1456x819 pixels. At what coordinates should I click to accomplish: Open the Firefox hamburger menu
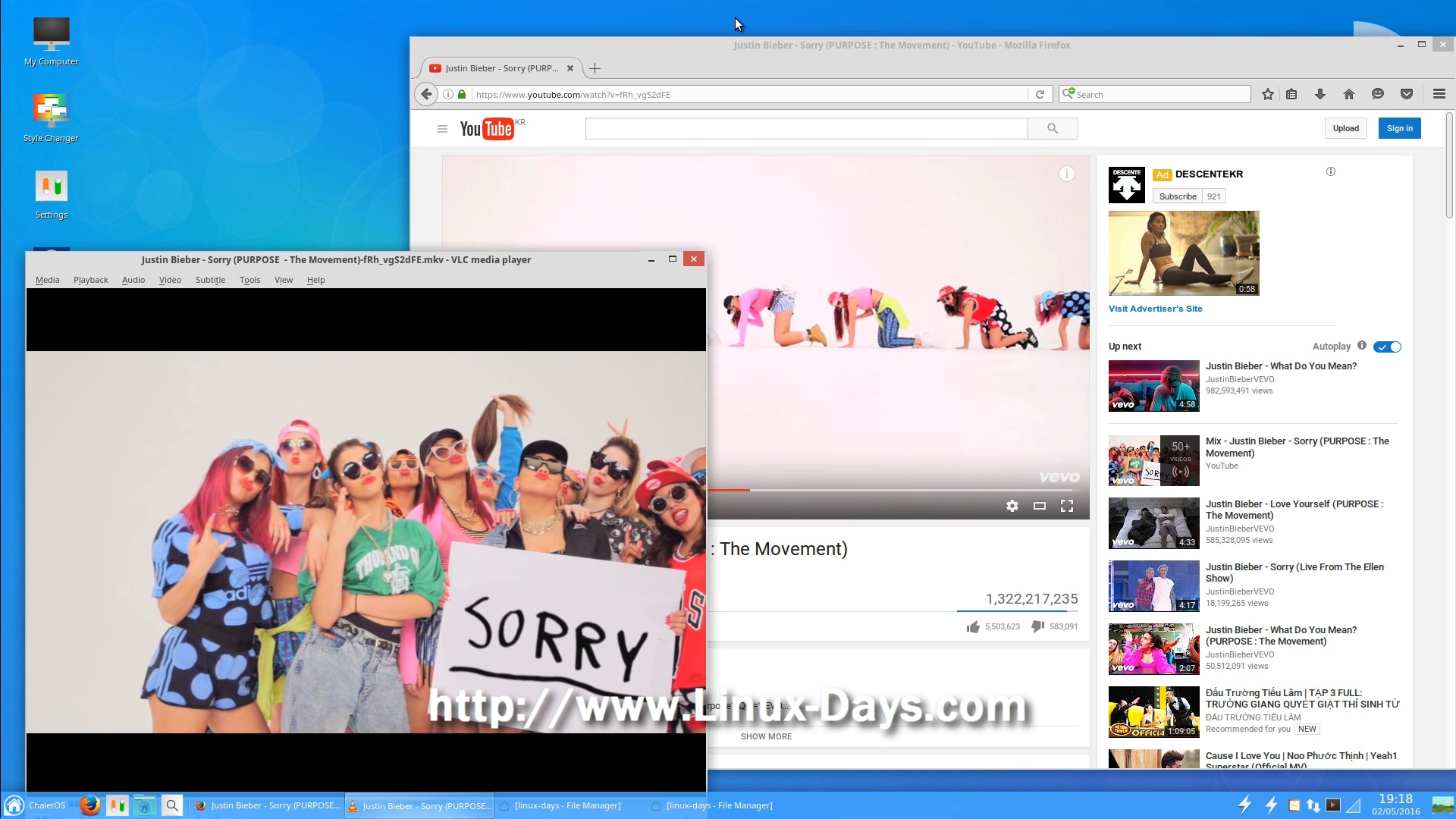pos(1439,94)
